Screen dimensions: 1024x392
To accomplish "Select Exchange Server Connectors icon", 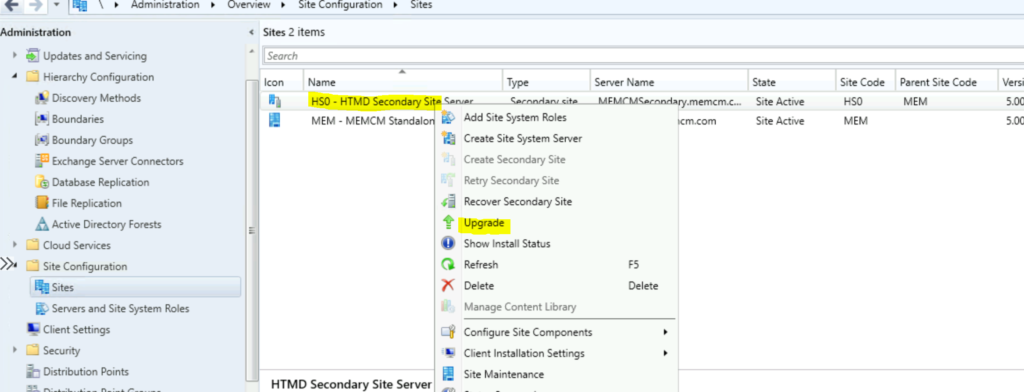I will pos(42,161).
